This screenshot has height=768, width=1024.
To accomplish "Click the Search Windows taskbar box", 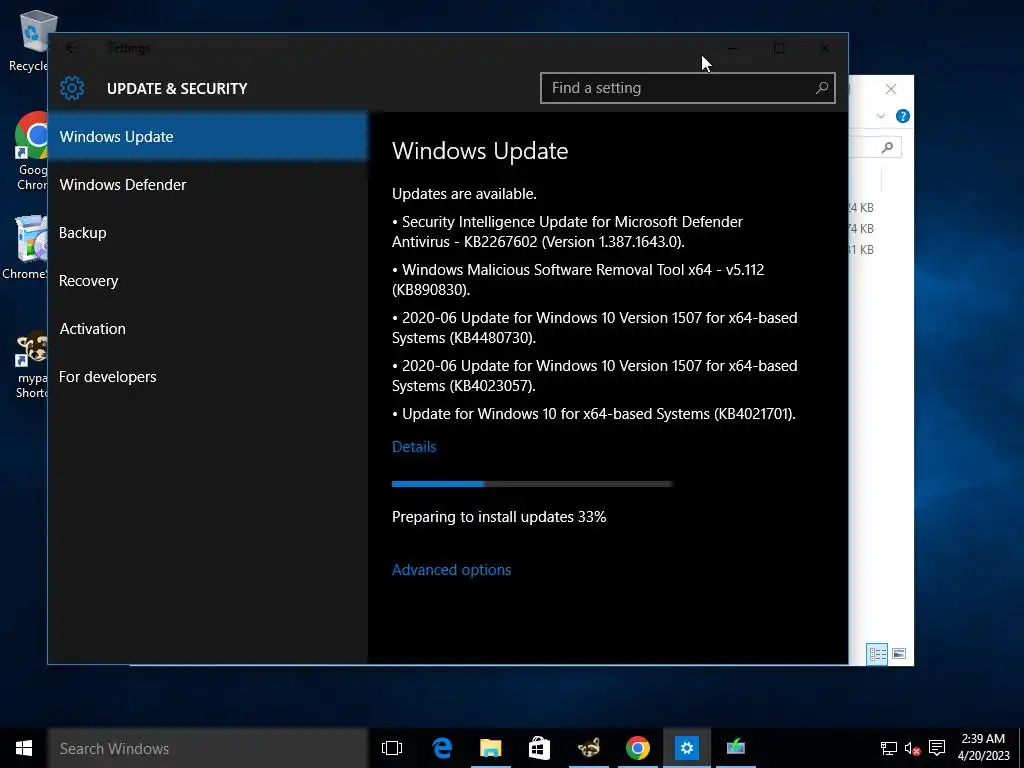I will point(208,748).
